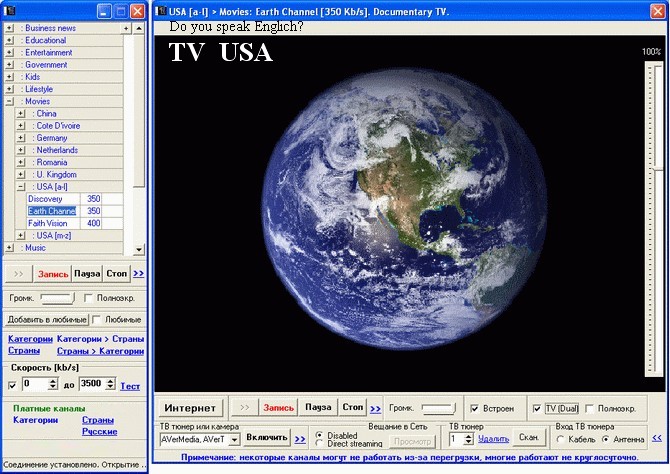Collapse the Movies category
Screen dimensions: 670x474
9,101
